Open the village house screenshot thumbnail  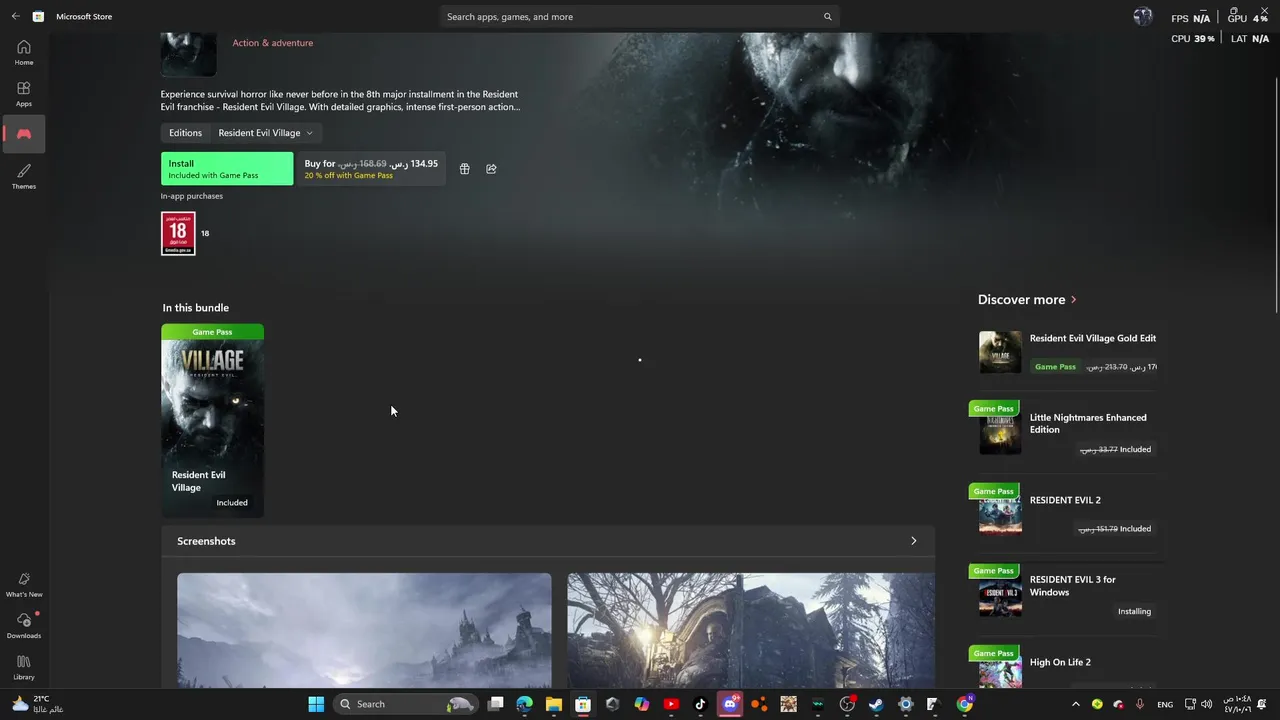click(x=751, y=630)
